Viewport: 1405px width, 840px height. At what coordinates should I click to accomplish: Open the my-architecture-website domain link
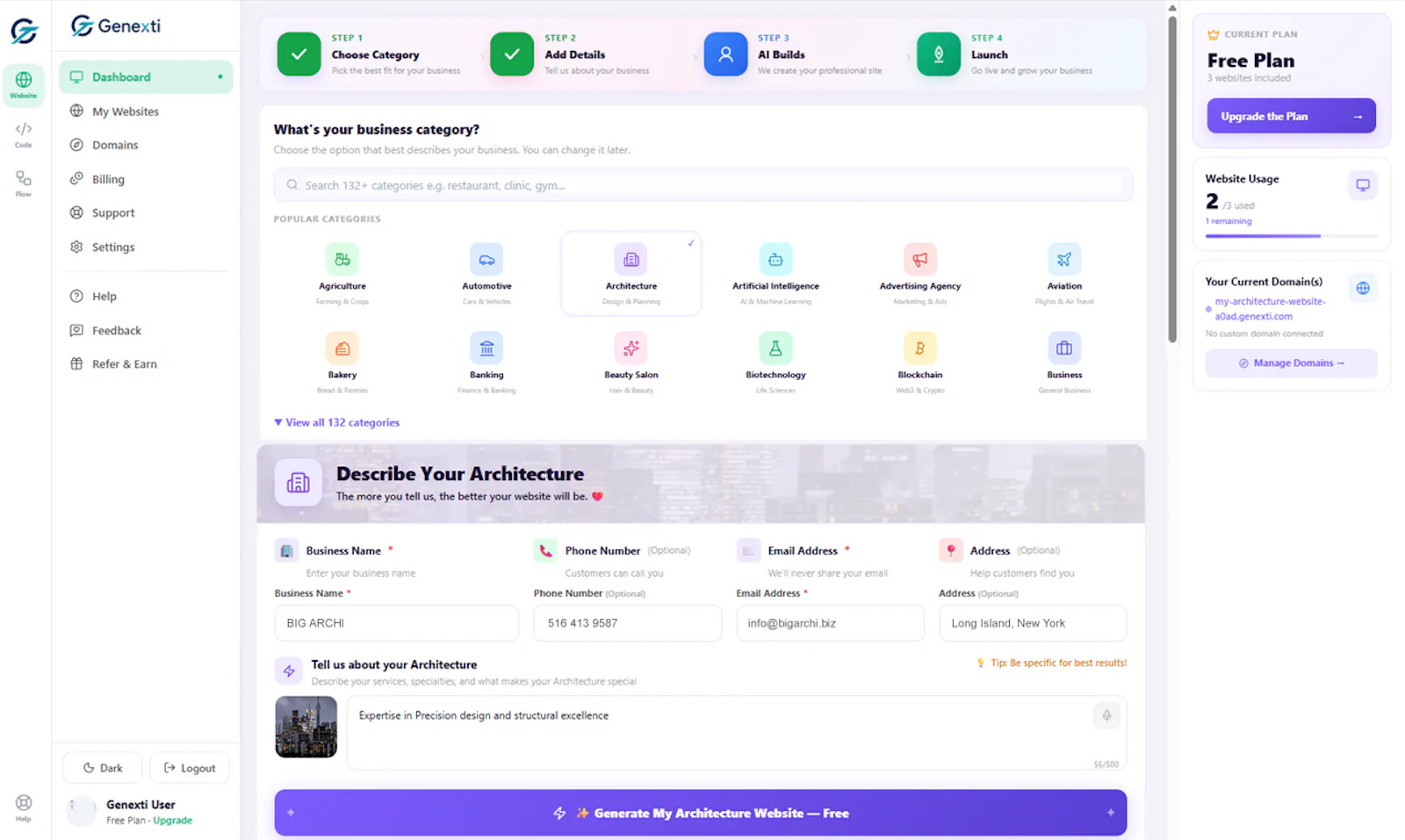pos(1271,309)
